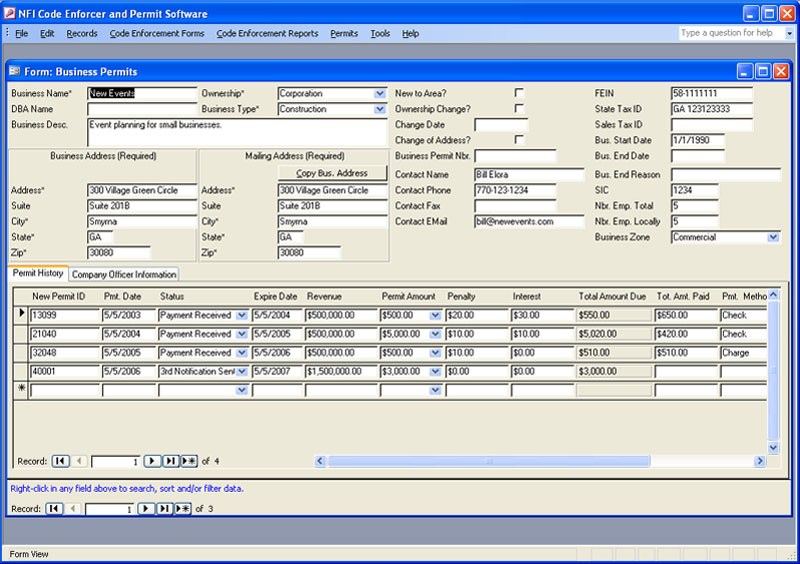
Task: Click vertical scrollbar down arrow in grid
Action: [x=773, y=448]
